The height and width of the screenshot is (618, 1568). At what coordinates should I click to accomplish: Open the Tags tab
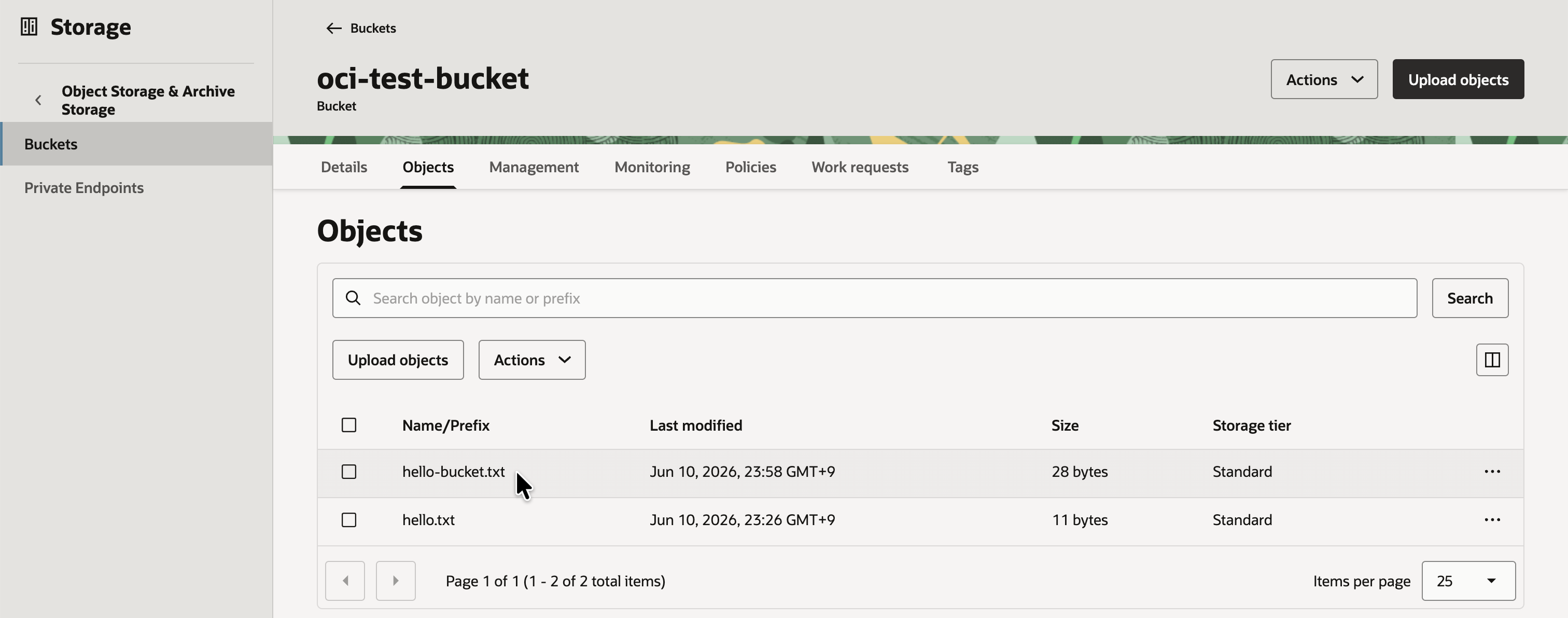962,167
